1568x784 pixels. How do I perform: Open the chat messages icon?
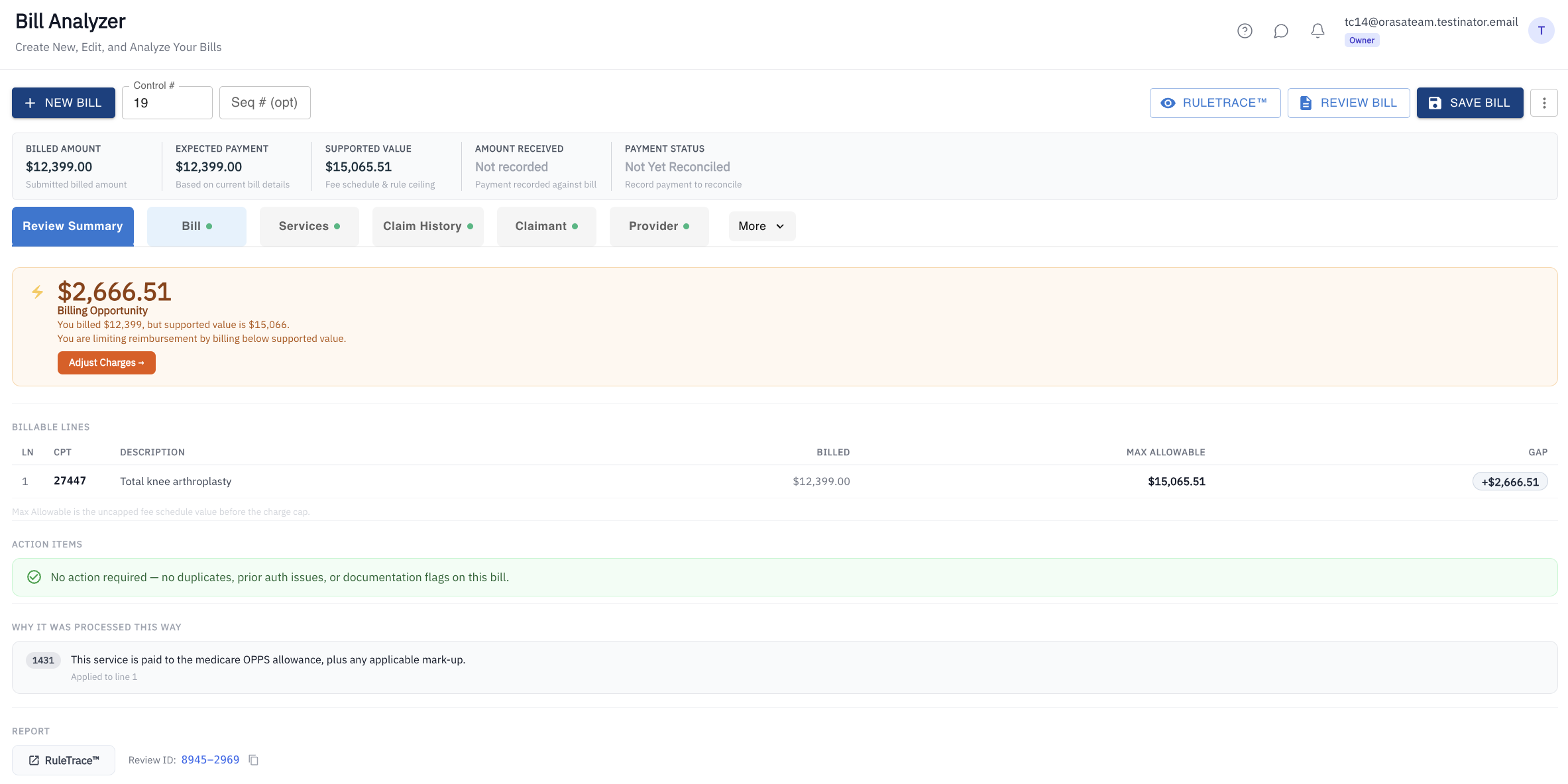point(1281,30)
